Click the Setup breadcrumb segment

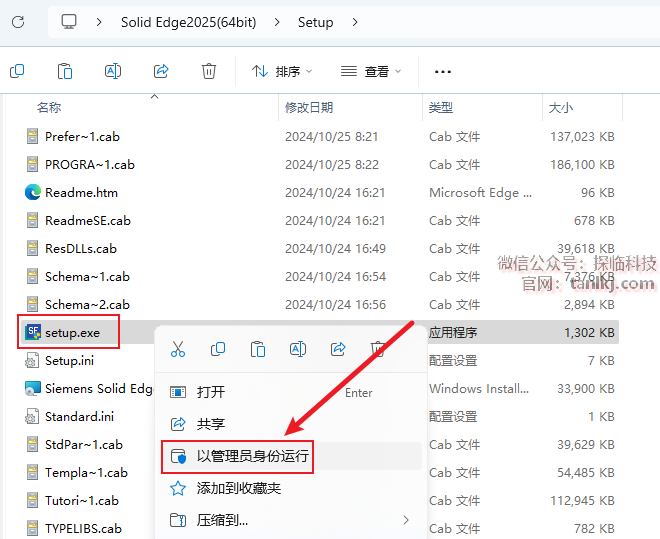point(315,22)
